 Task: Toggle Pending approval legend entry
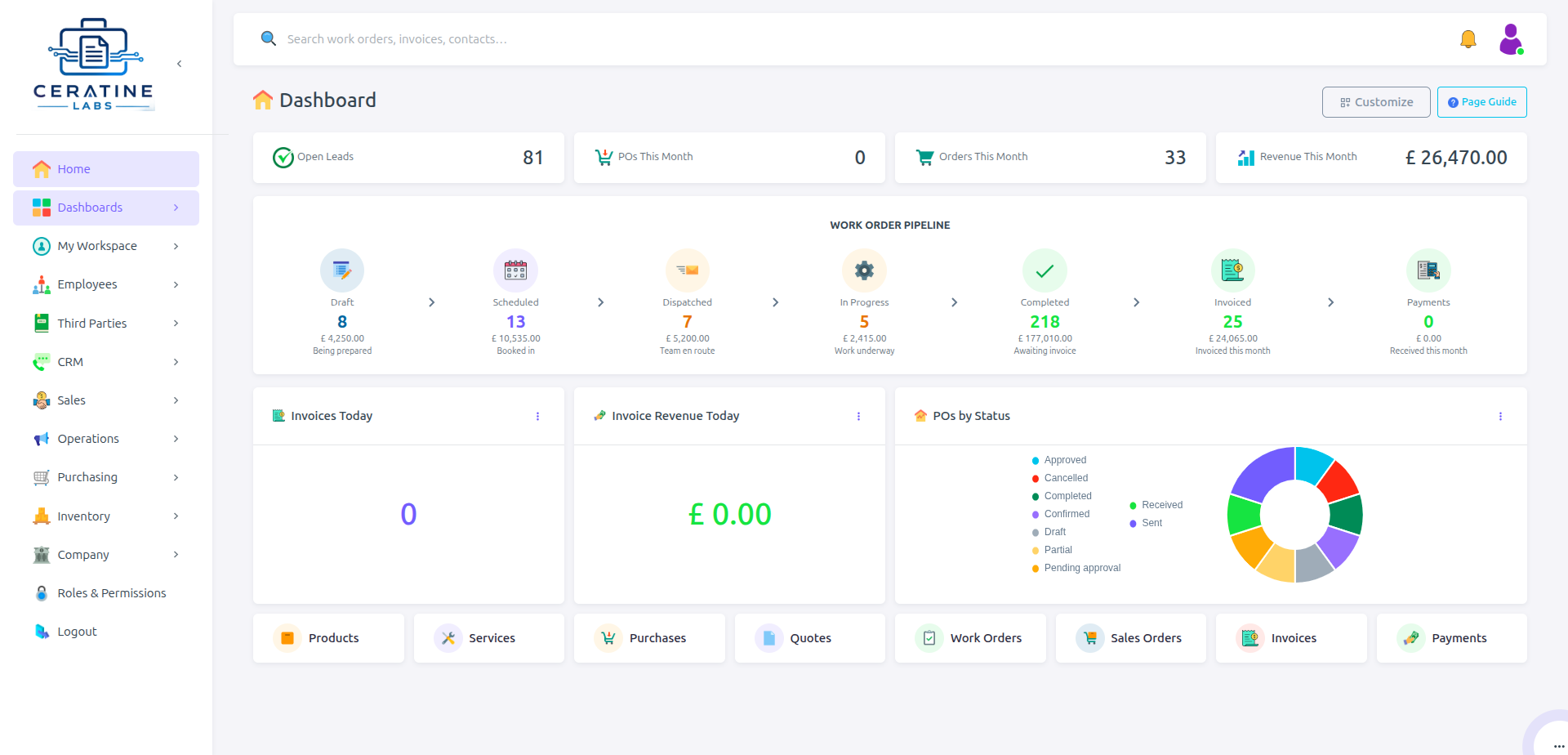point(1076,569)
